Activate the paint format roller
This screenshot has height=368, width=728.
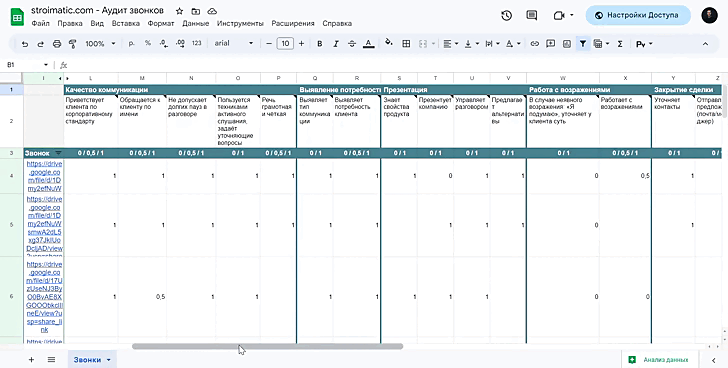tap(72, 44)
